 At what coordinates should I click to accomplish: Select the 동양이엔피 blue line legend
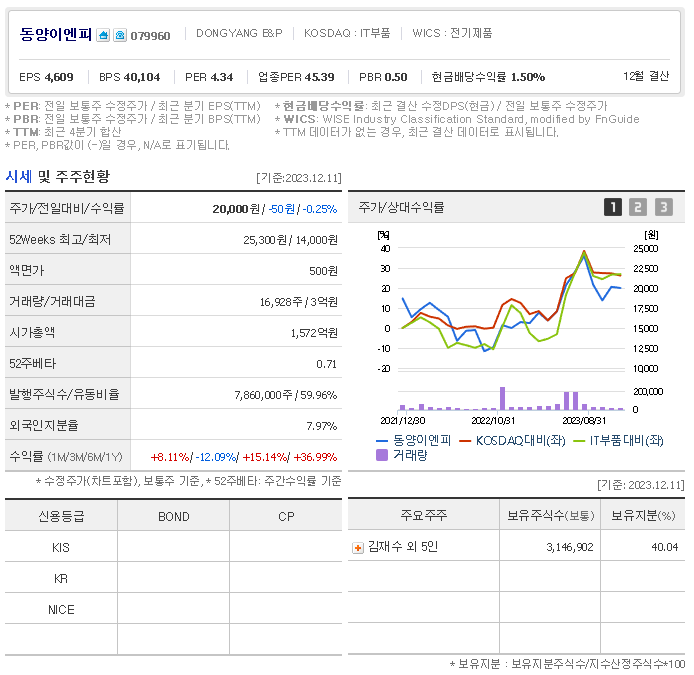click(x=413, y=440)
